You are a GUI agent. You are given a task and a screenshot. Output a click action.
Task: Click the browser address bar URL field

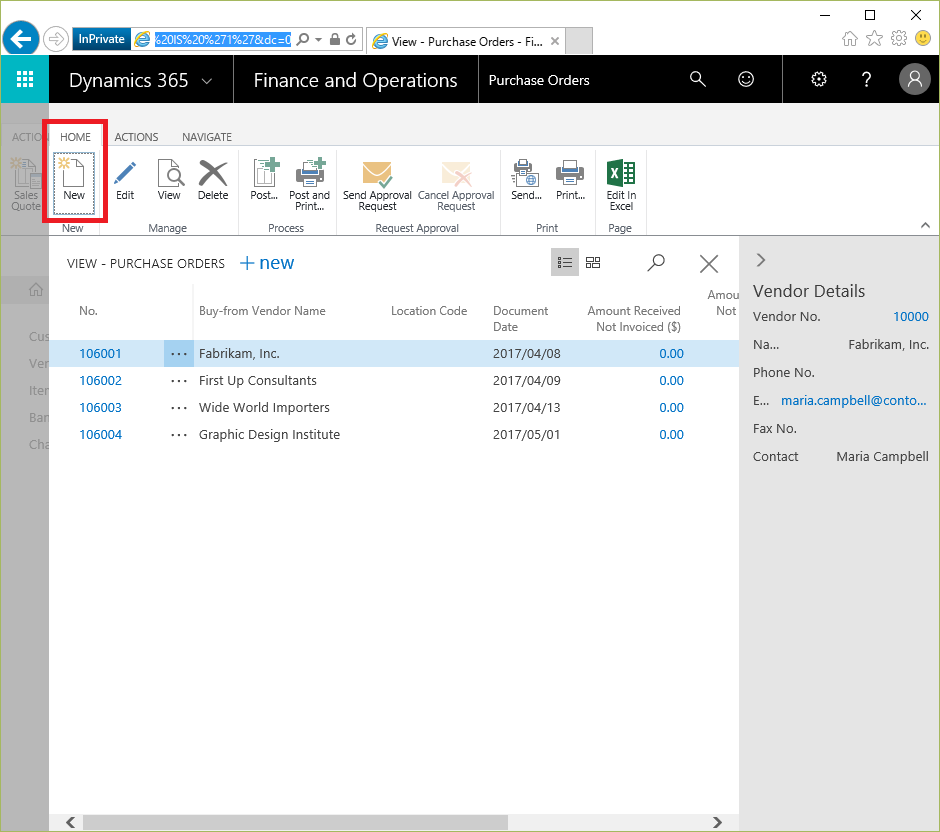pyautogui.click(x=223, y=40)
